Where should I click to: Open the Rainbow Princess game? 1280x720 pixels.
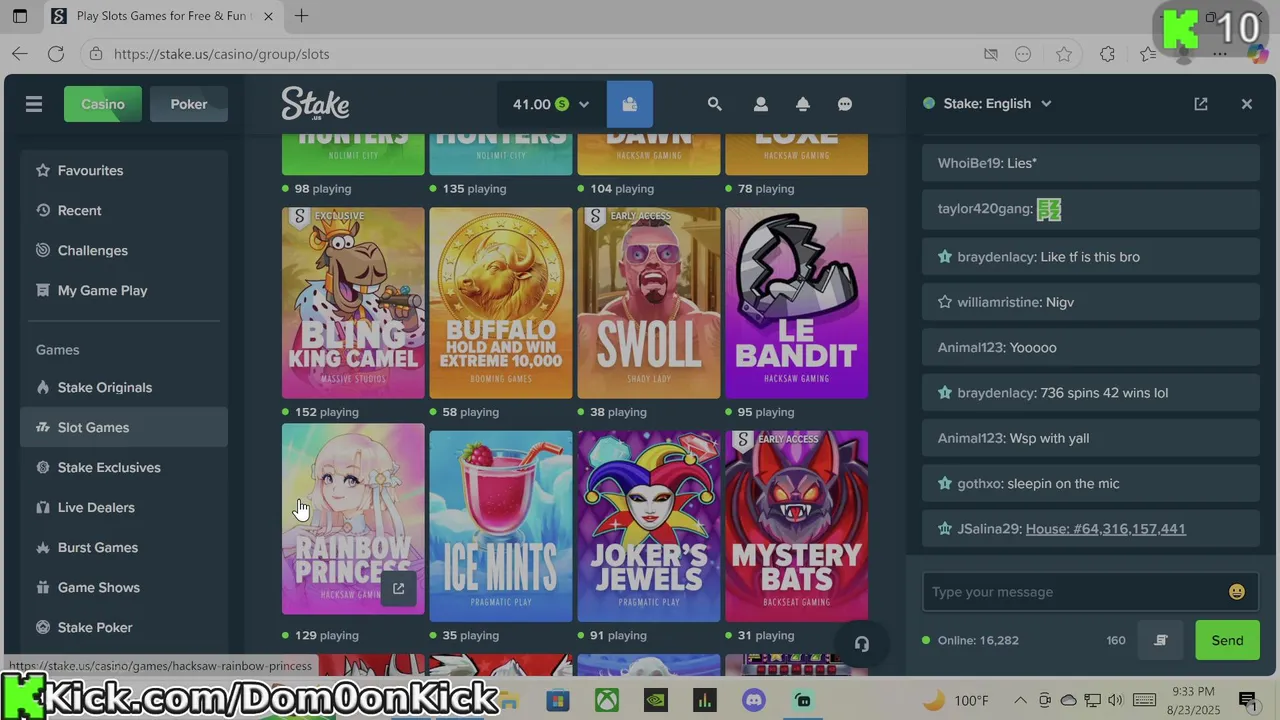(353, 519)
